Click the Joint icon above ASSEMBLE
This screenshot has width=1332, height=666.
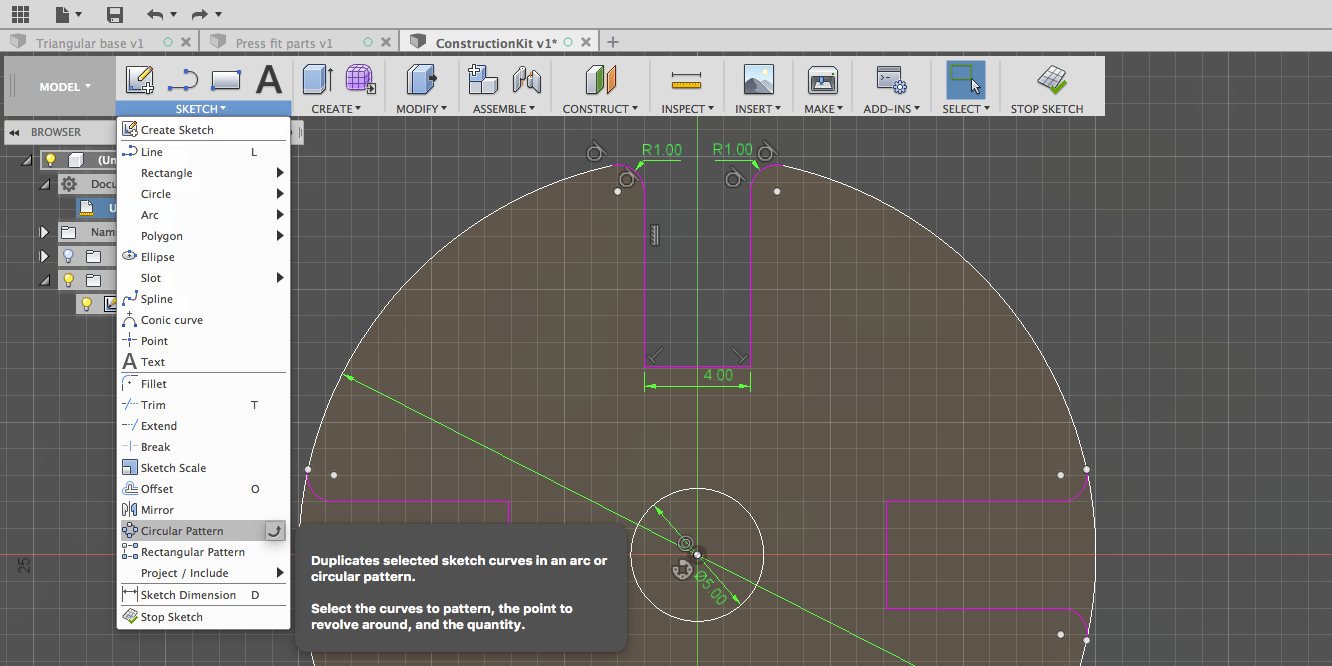coord(526,80)
